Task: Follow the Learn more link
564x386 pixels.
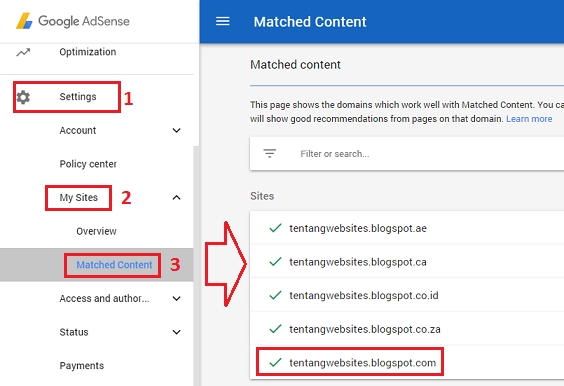Action: pyautogui.click(x=529, y=119)
